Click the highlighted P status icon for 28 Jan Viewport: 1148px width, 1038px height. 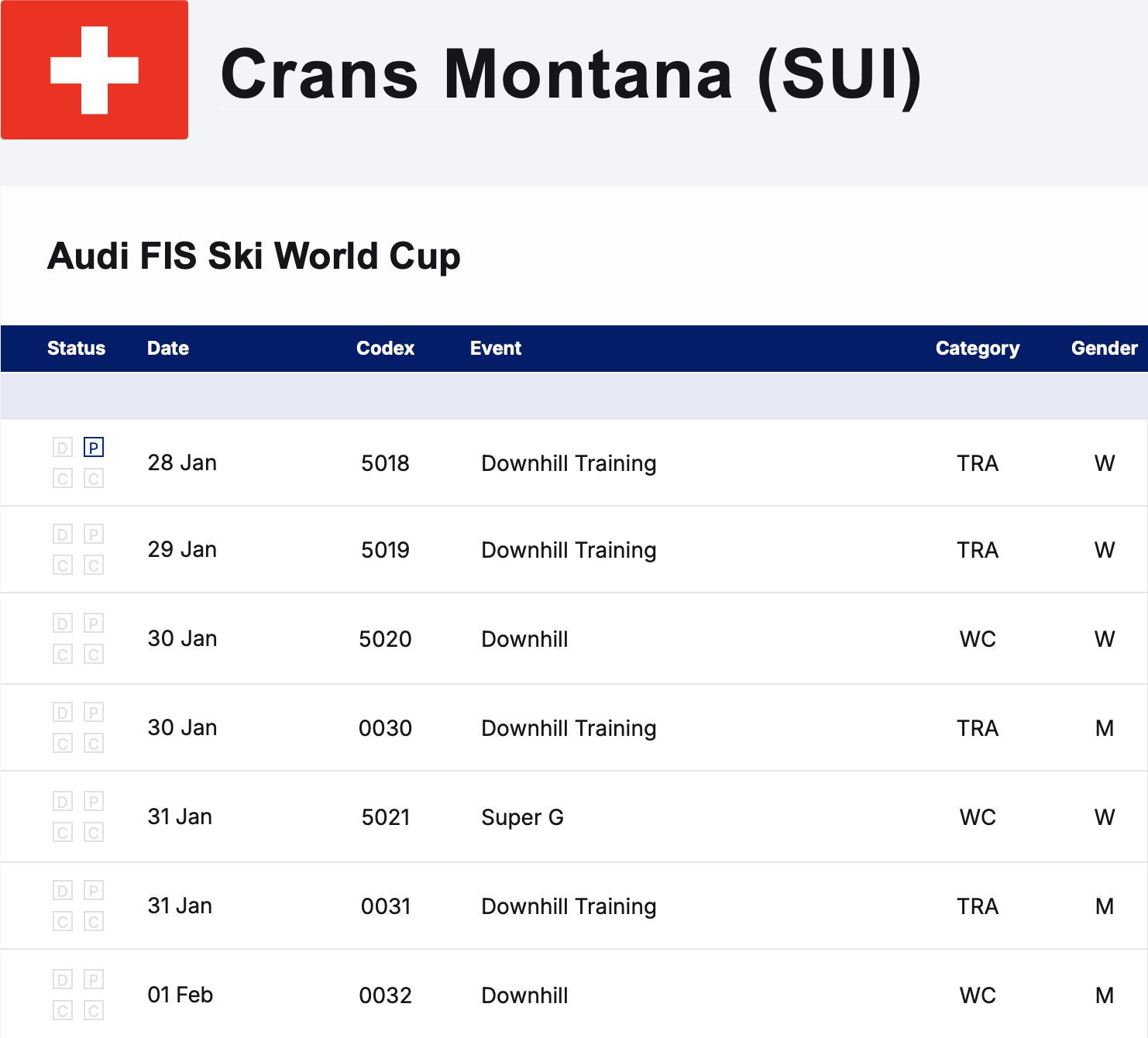pos(94,448)
